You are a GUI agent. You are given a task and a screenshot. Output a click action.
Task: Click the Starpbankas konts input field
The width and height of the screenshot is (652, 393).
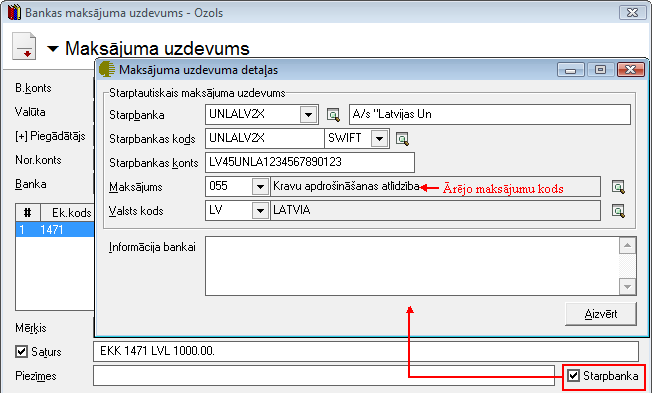coord(310,162)
